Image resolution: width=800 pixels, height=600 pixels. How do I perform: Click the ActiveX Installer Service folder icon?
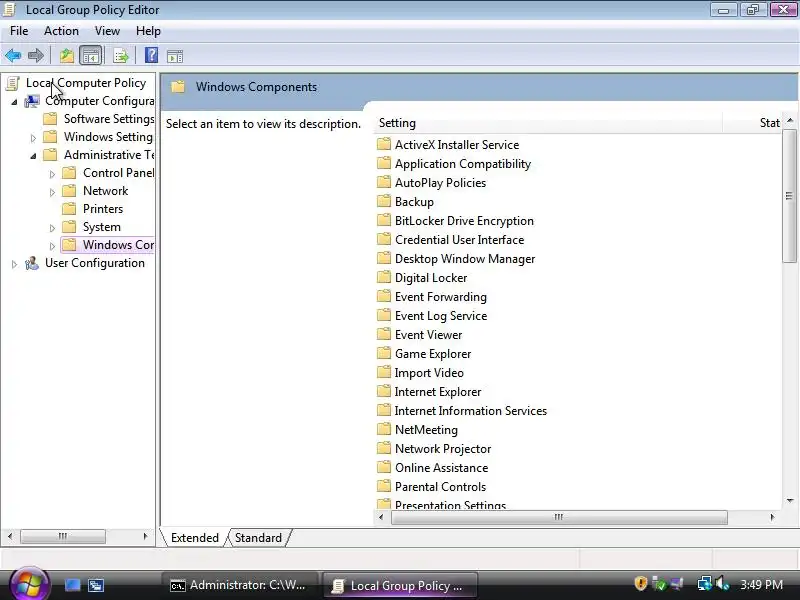click(384, 144)
